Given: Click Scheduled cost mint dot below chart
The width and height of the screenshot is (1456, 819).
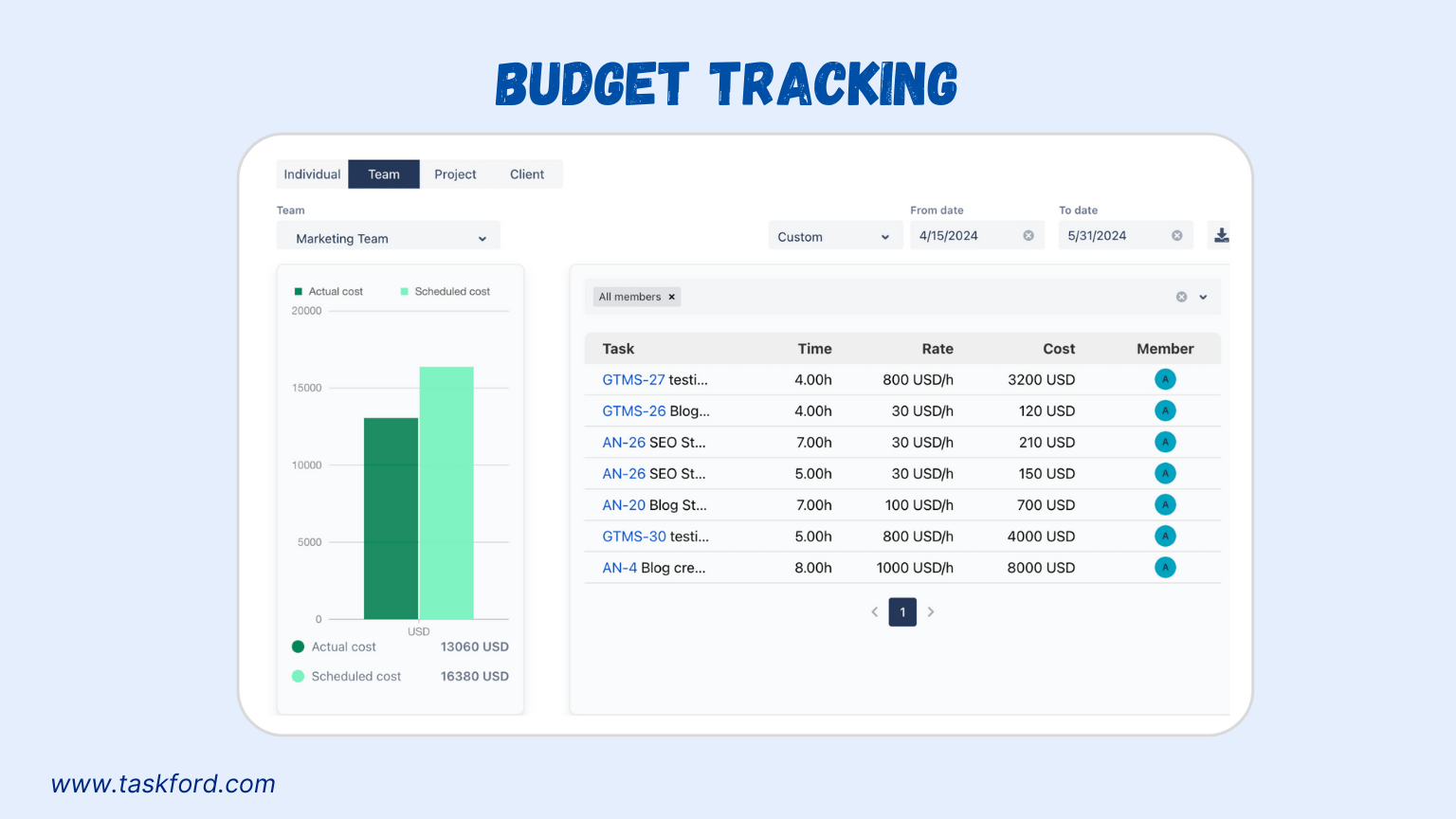Looking at the screenshot, I should [x=298, y=676].
